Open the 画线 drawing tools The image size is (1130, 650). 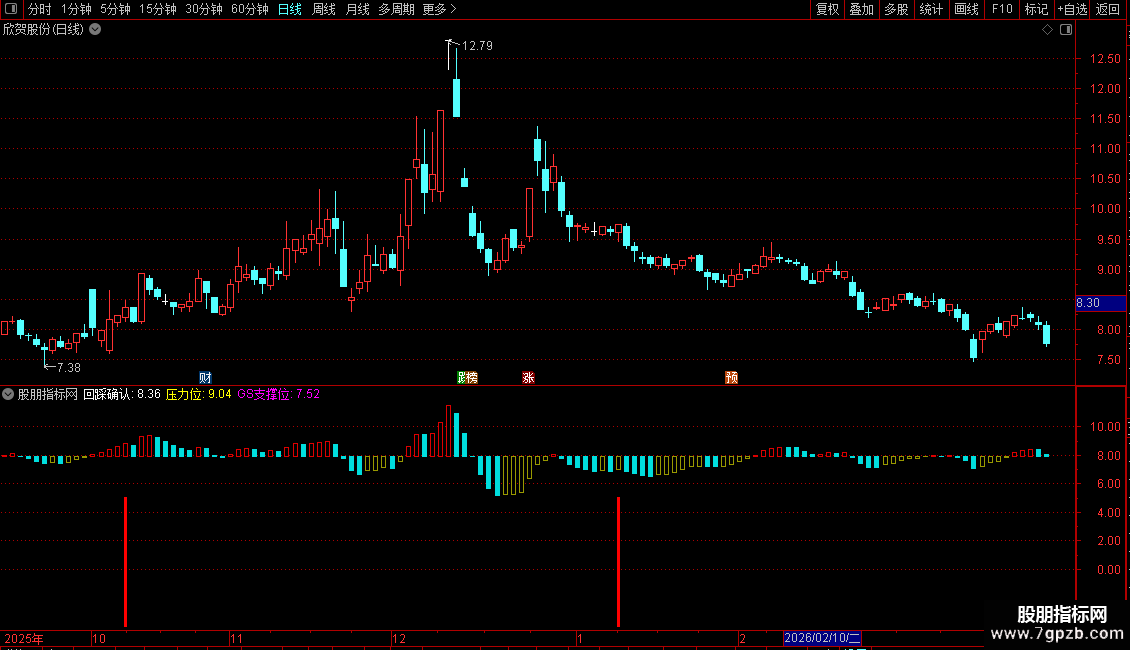[966, 9]
